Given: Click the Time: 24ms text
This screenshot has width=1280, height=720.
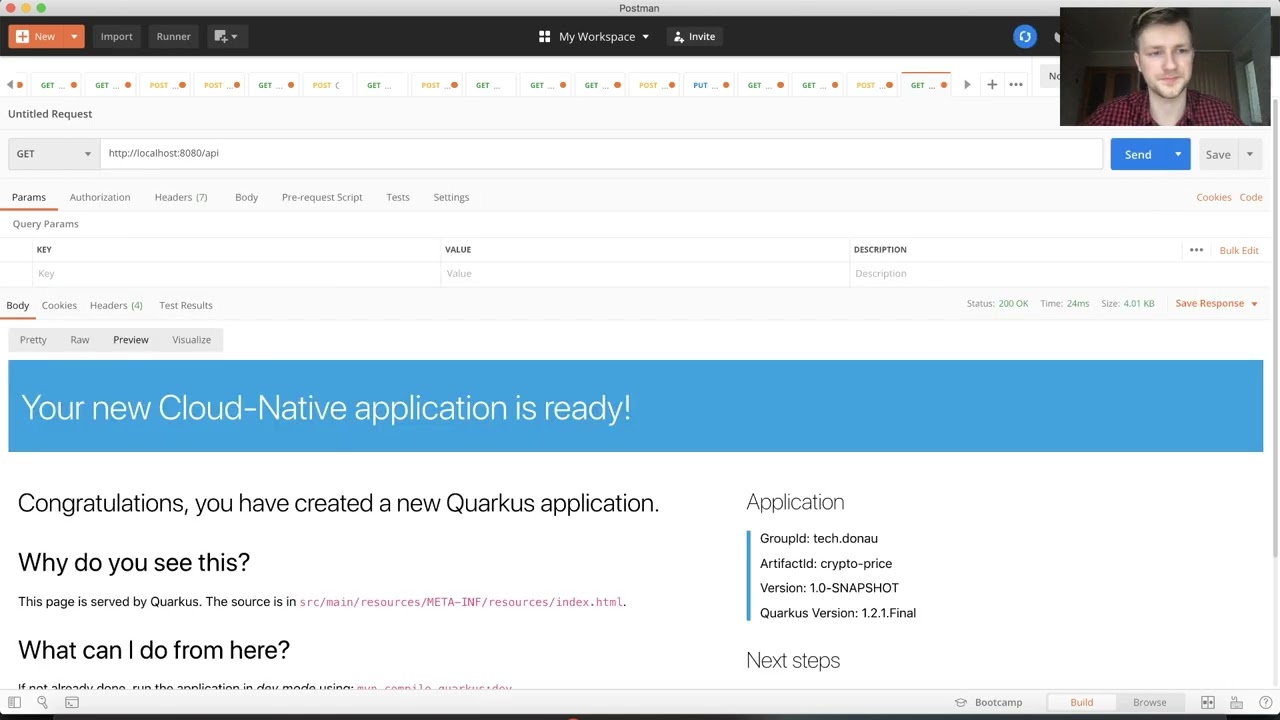Looking at the screenshot, I should pos(1064,303).
